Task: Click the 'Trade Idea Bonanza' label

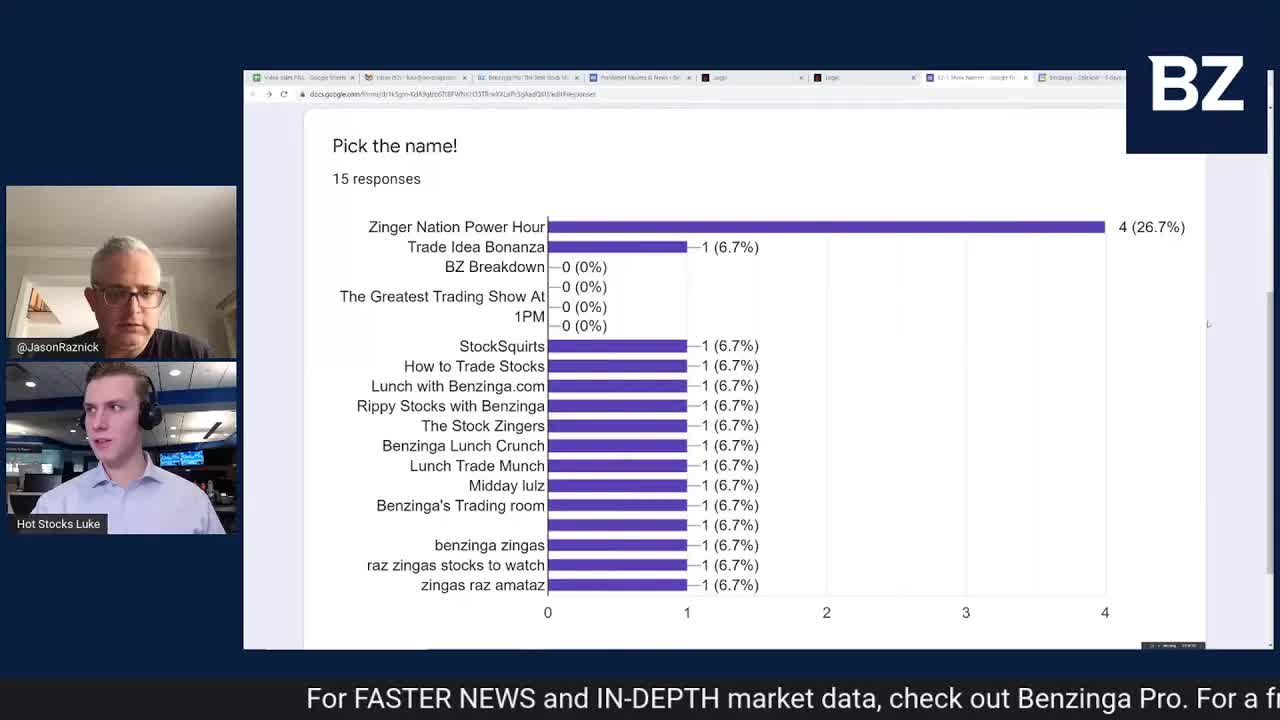Action: pos(476,247)
